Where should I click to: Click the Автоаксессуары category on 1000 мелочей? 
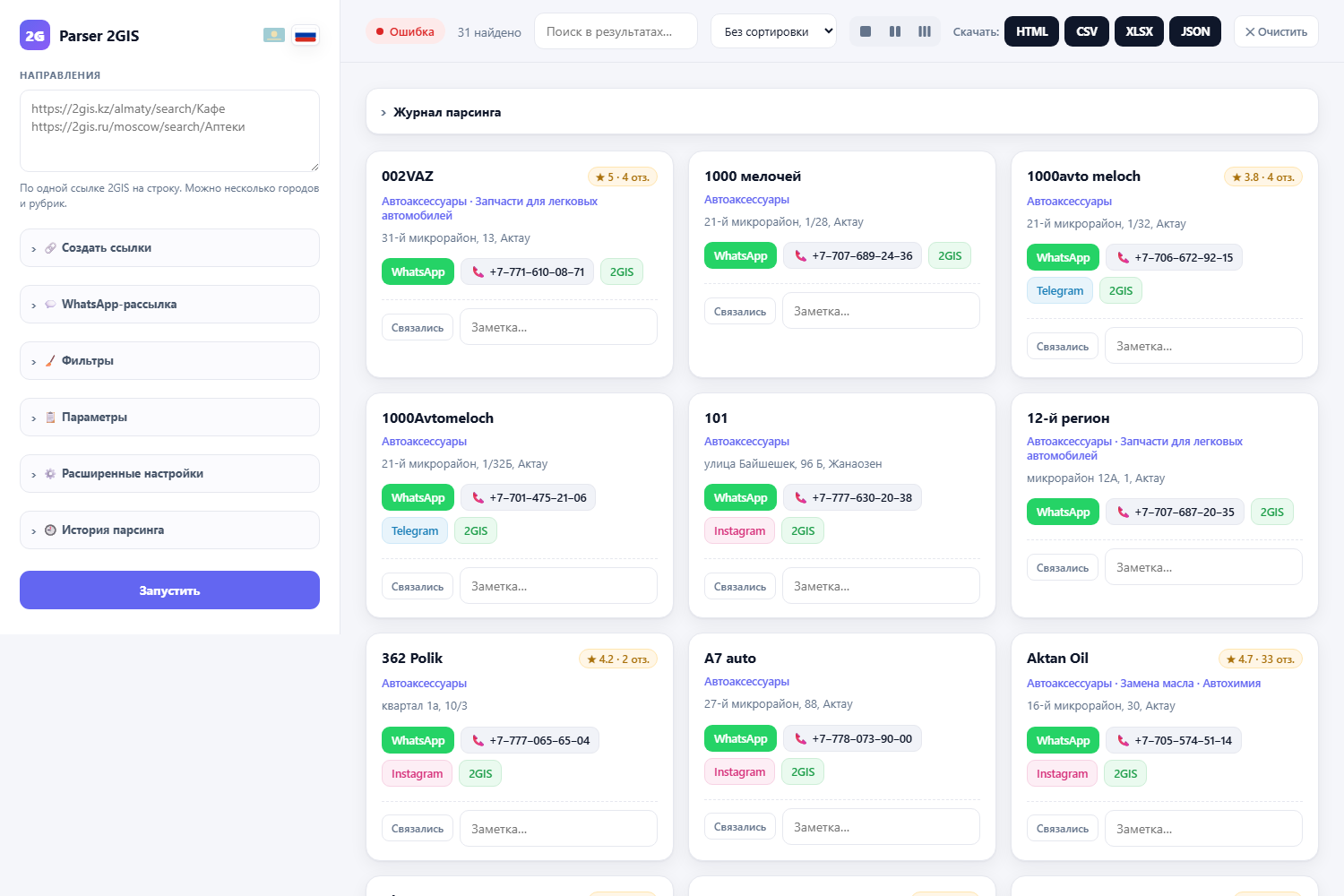746,200
